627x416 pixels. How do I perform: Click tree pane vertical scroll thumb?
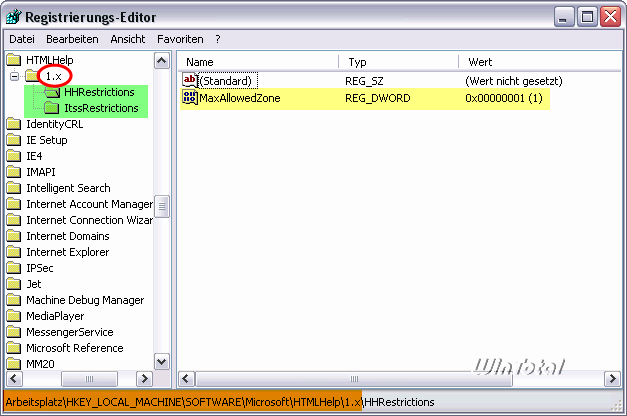162,206
